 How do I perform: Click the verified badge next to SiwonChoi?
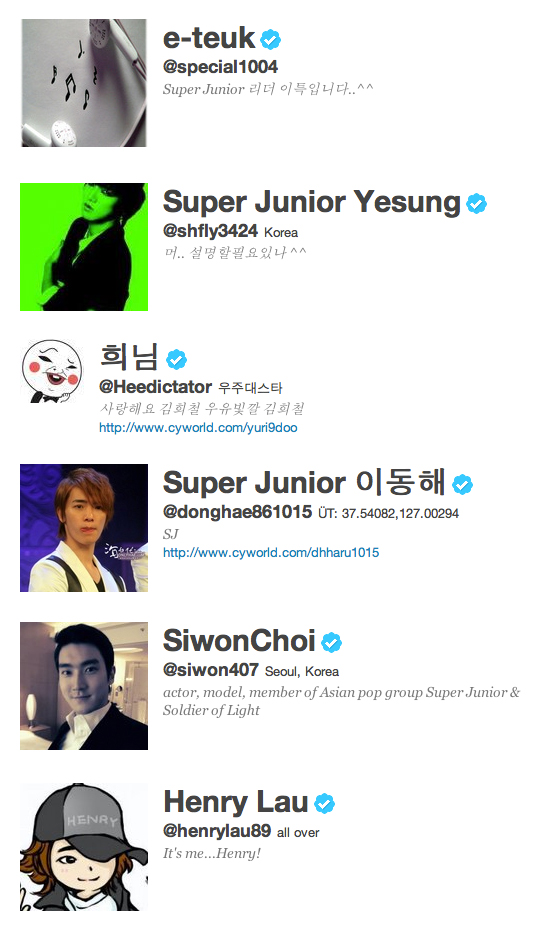(x=332, y=642)
